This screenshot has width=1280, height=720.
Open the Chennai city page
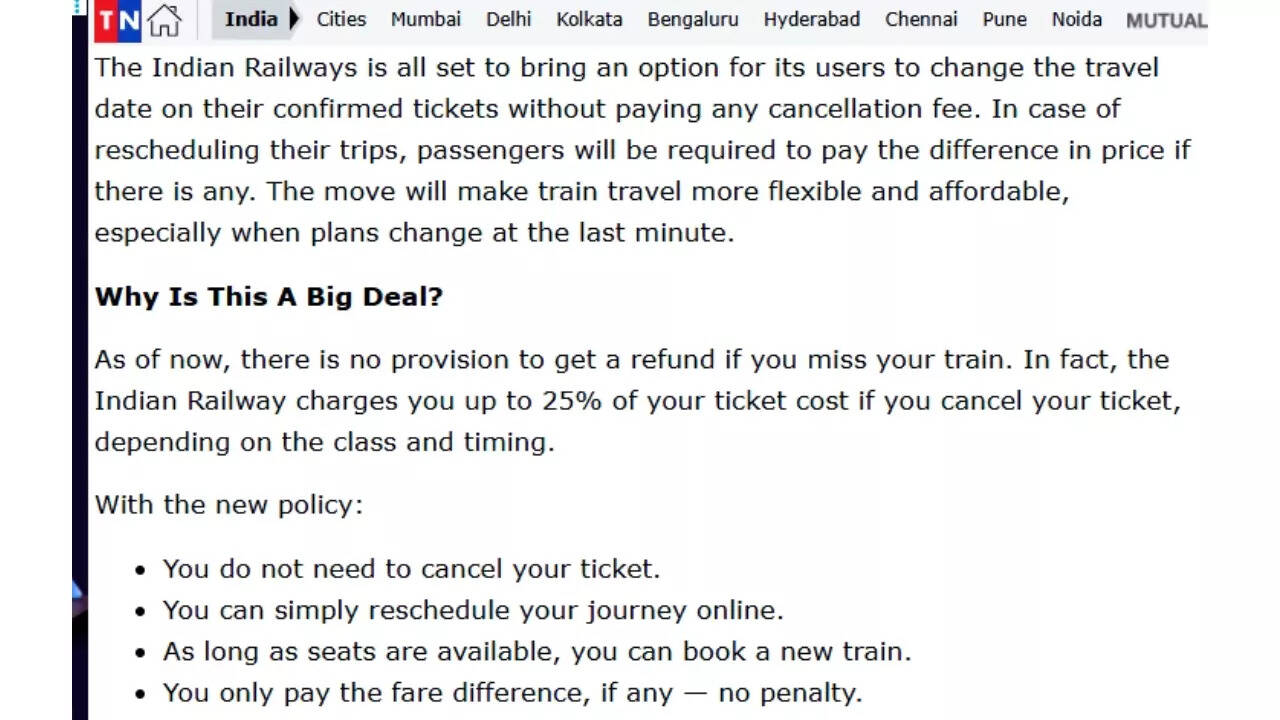point(921,19)
